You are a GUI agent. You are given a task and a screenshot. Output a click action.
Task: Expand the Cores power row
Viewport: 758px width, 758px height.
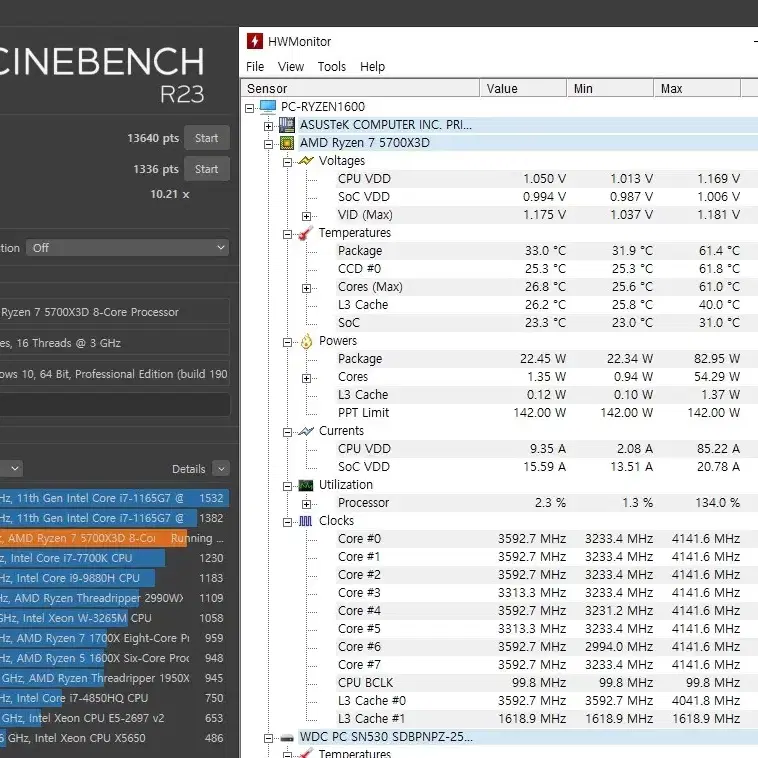tap(306, 378)
